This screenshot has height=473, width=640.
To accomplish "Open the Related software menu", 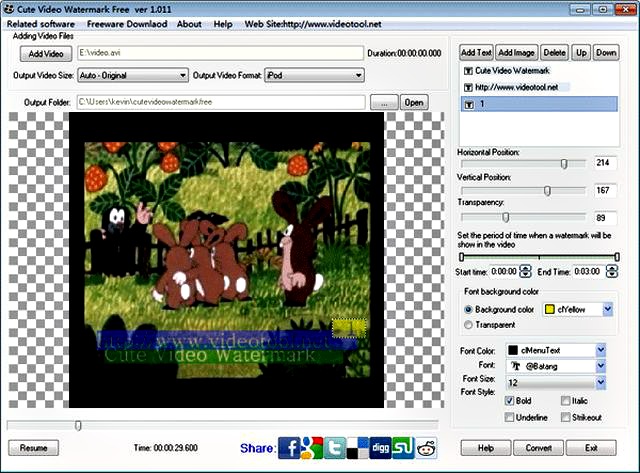I will click(41, 24).
